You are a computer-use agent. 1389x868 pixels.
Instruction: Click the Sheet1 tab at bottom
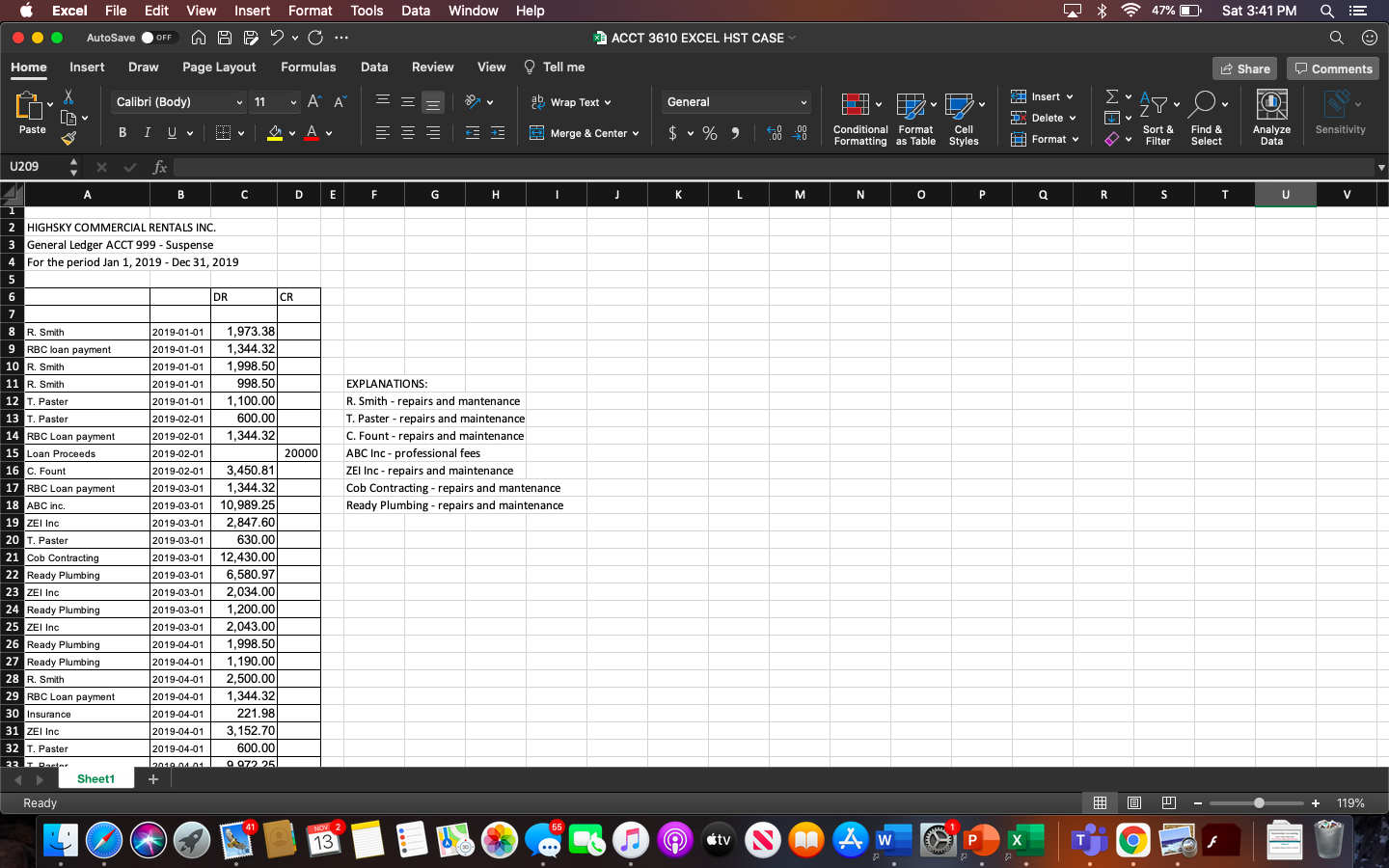coord(95,777)
